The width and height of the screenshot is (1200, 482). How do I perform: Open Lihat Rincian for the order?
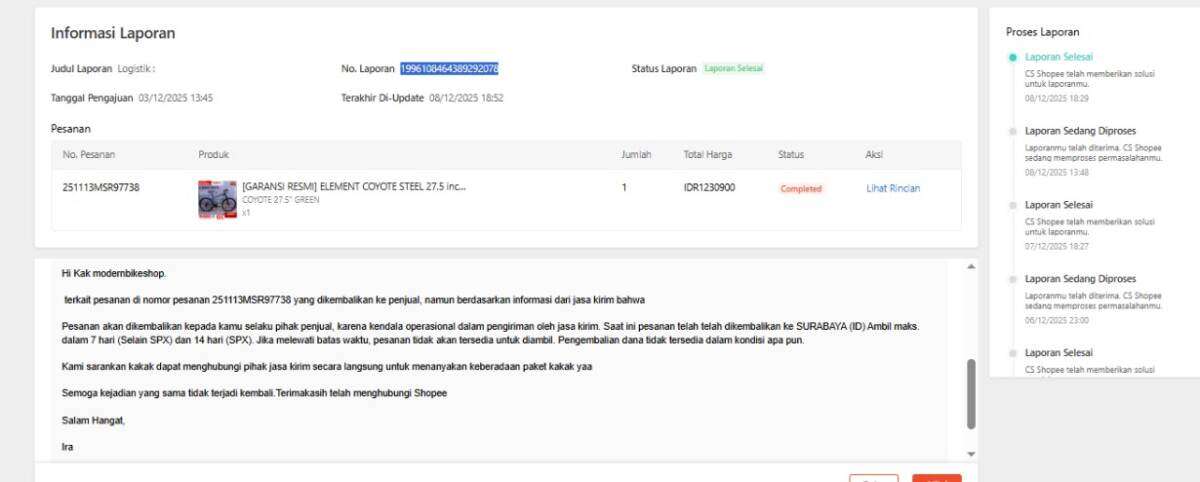pos(892,188)
